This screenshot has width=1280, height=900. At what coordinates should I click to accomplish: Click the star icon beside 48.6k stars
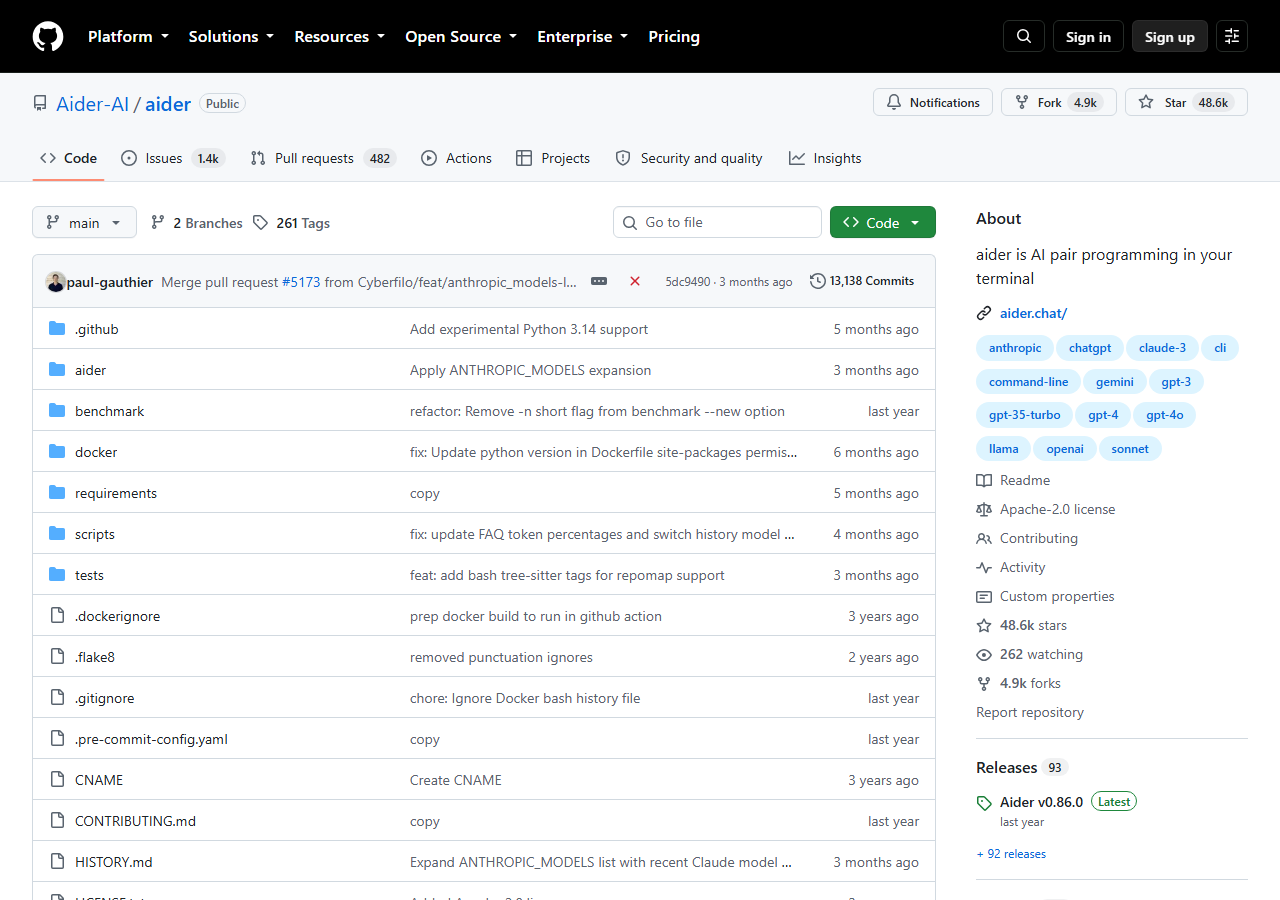pos(984,625)
